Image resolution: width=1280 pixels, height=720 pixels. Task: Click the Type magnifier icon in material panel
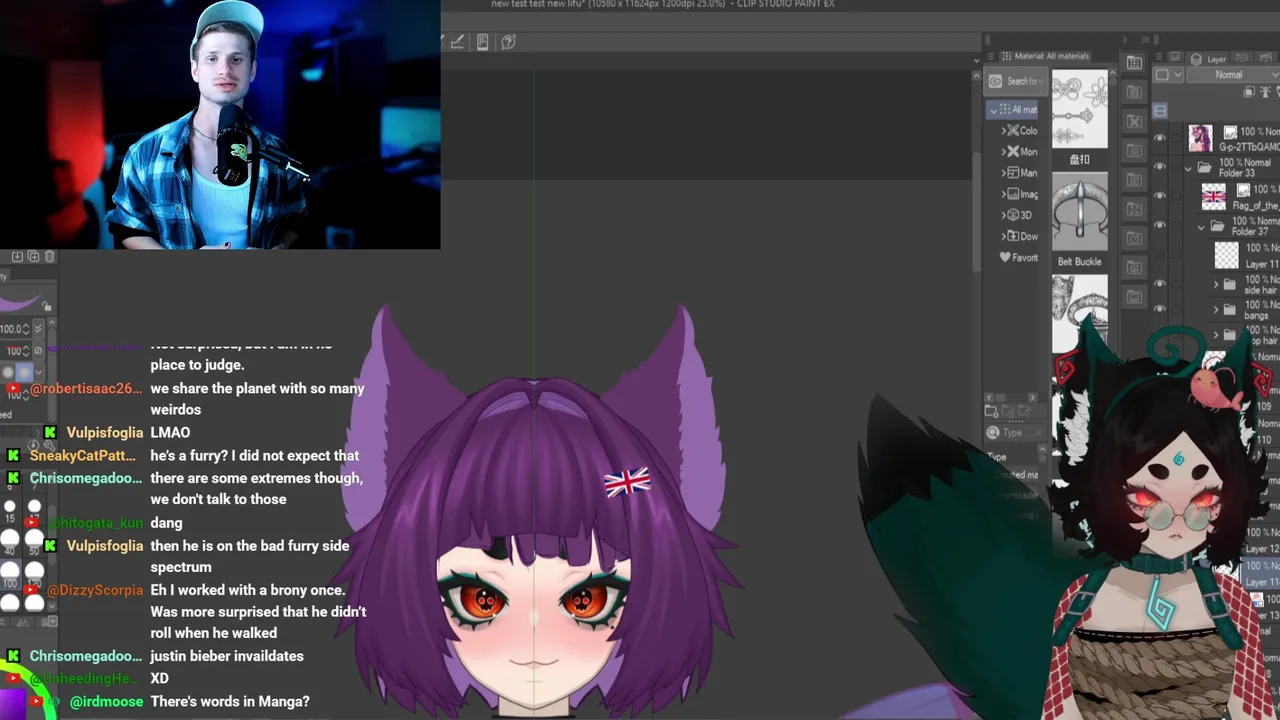993,433
